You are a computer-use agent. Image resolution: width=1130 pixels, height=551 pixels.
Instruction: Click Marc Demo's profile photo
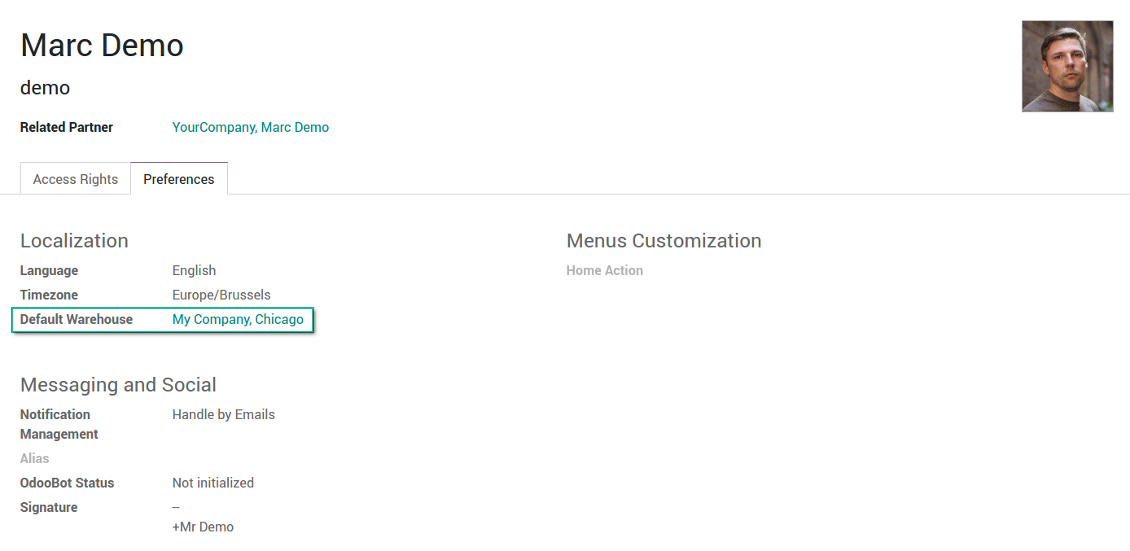(x=1067, y=66)
